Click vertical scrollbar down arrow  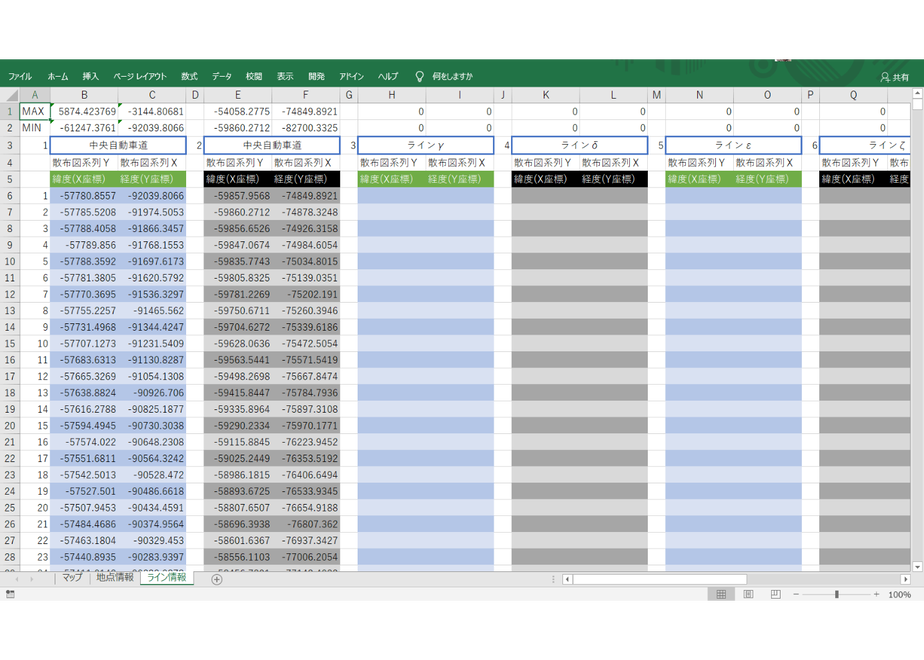point(917,566)
